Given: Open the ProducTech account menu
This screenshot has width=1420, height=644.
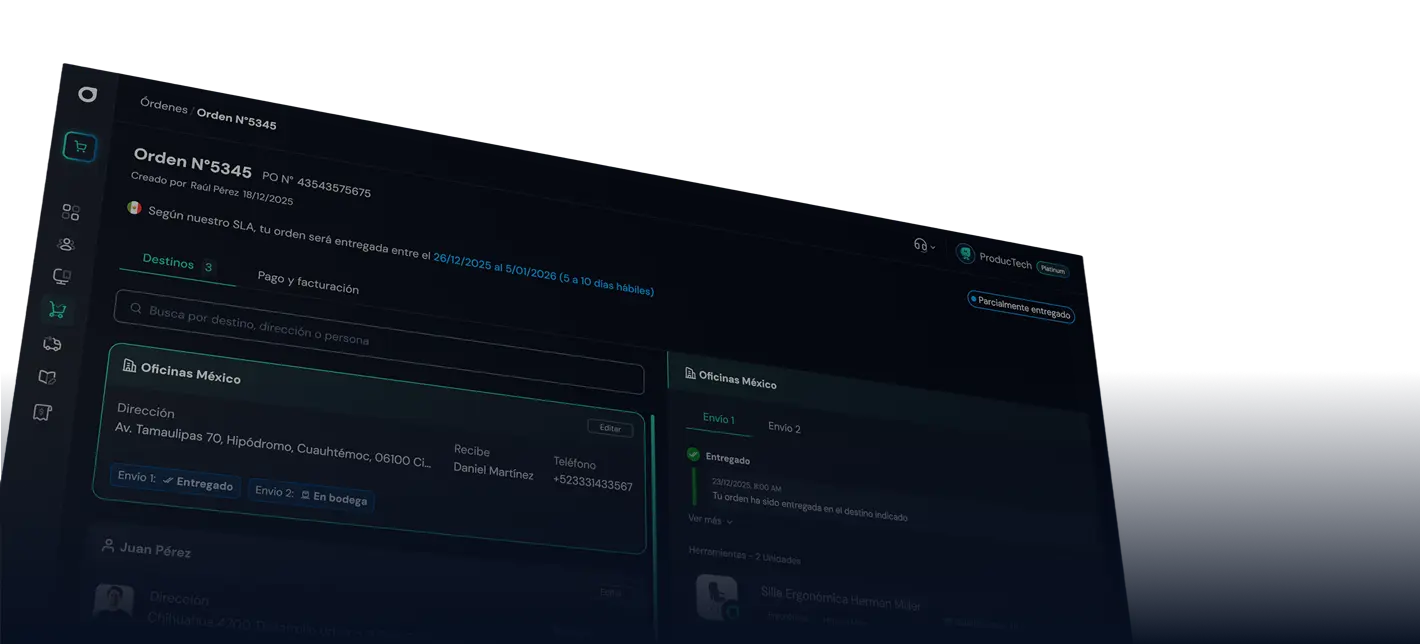Looking at the screenshot, I should pos(1012,259).
